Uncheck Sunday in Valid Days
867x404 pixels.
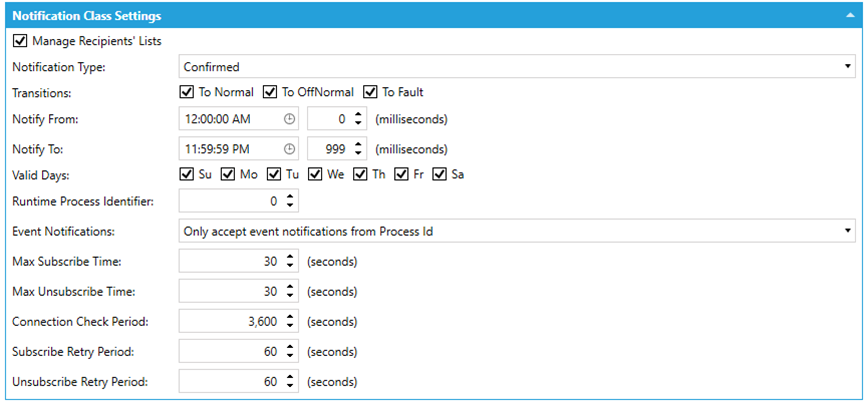pos(186,175)
